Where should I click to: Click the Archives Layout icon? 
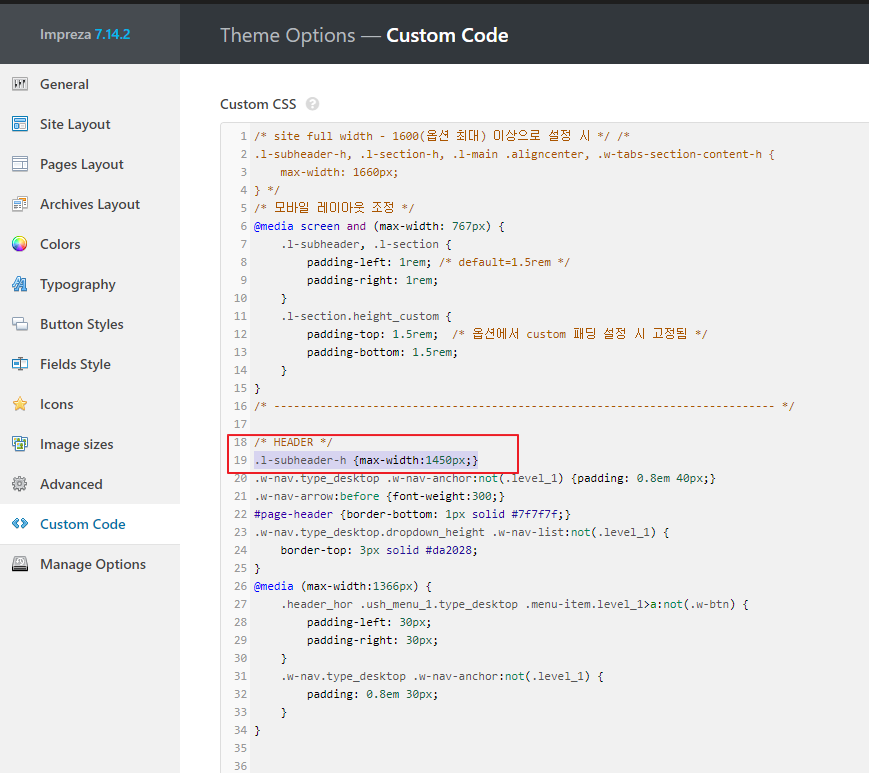(20, 204)
